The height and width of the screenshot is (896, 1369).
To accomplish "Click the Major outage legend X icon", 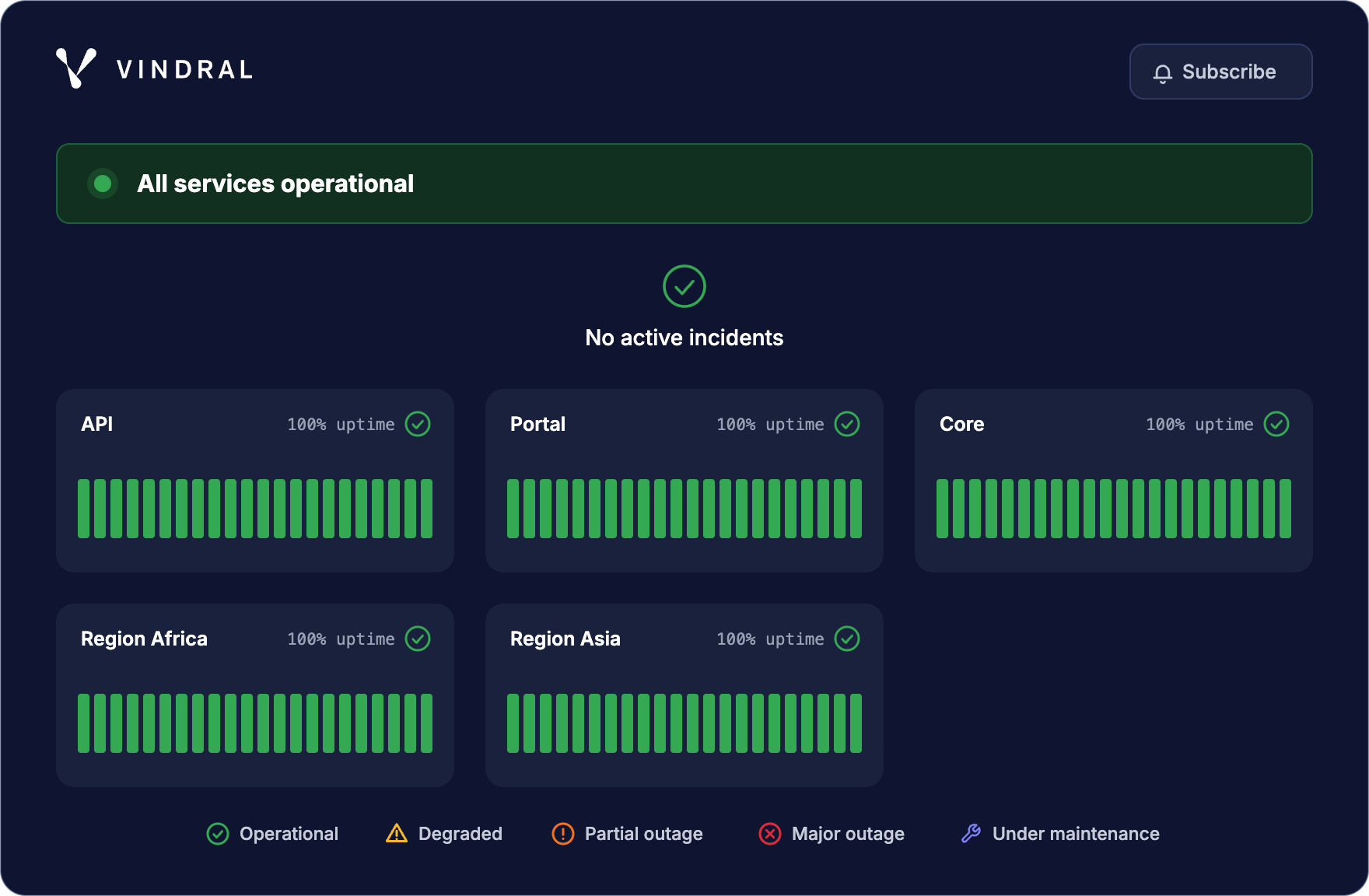I will (770, 834).
